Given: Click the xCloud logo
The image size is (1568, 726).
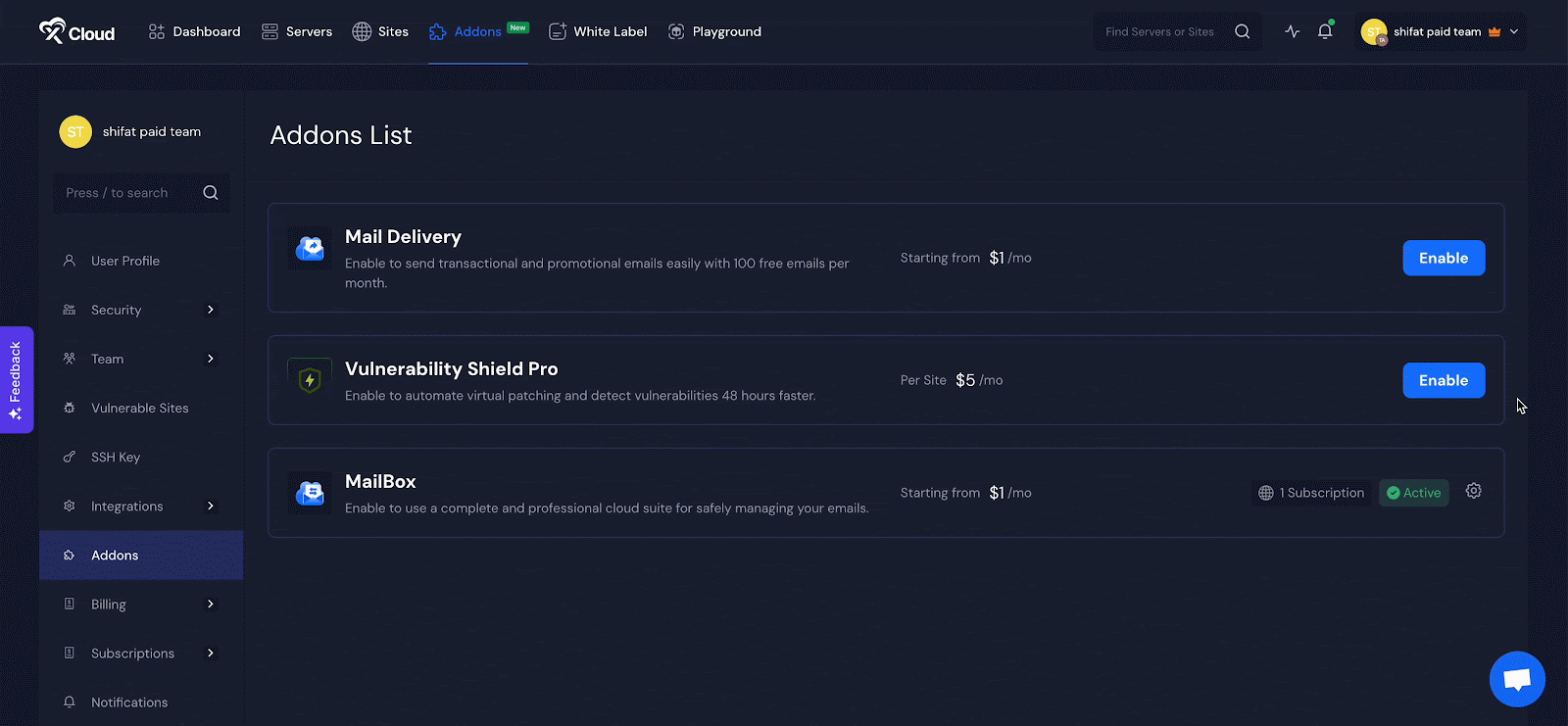Looking at the screenshot, I should click(x=76, y=31).
